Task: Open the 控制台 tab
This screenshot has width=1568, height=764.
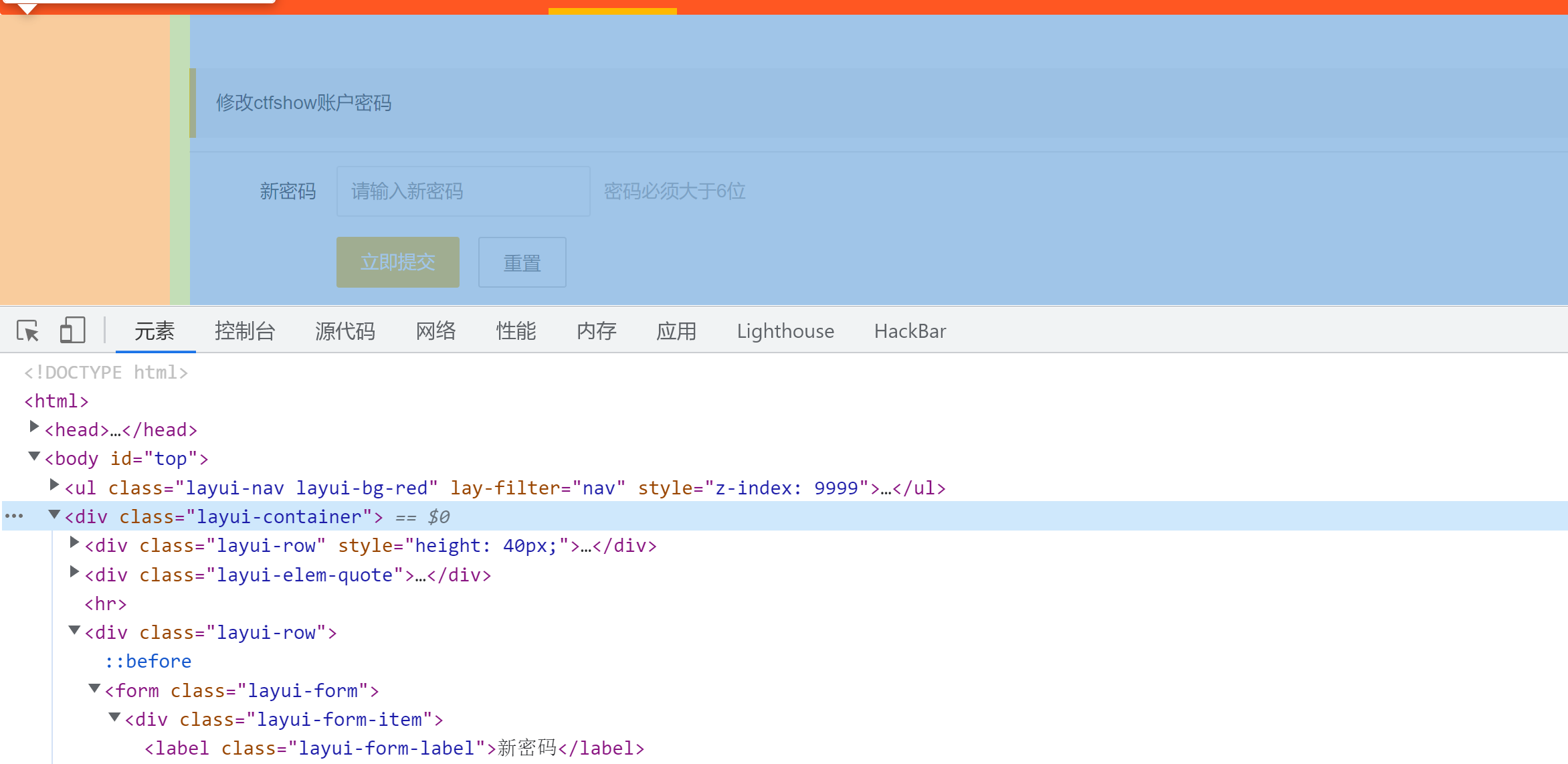Action: (245, 331)
